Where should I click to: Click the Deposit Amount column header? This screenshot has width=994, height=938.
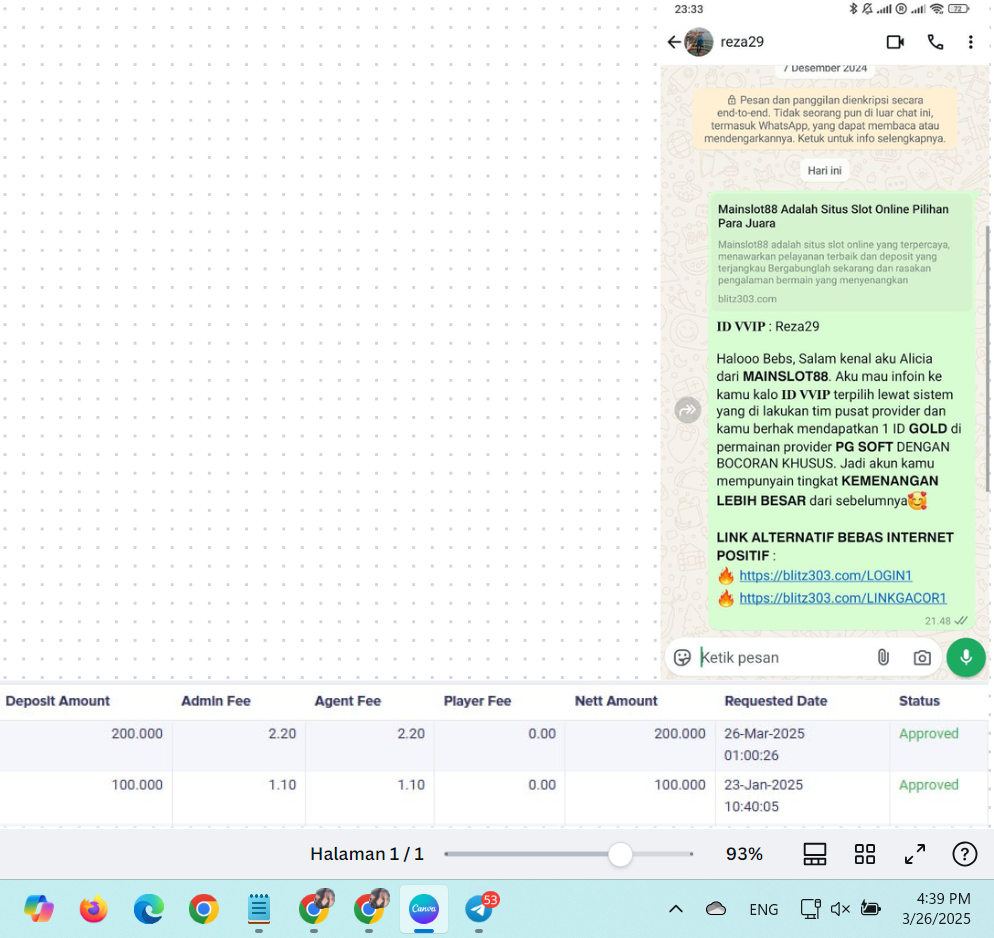58,701
